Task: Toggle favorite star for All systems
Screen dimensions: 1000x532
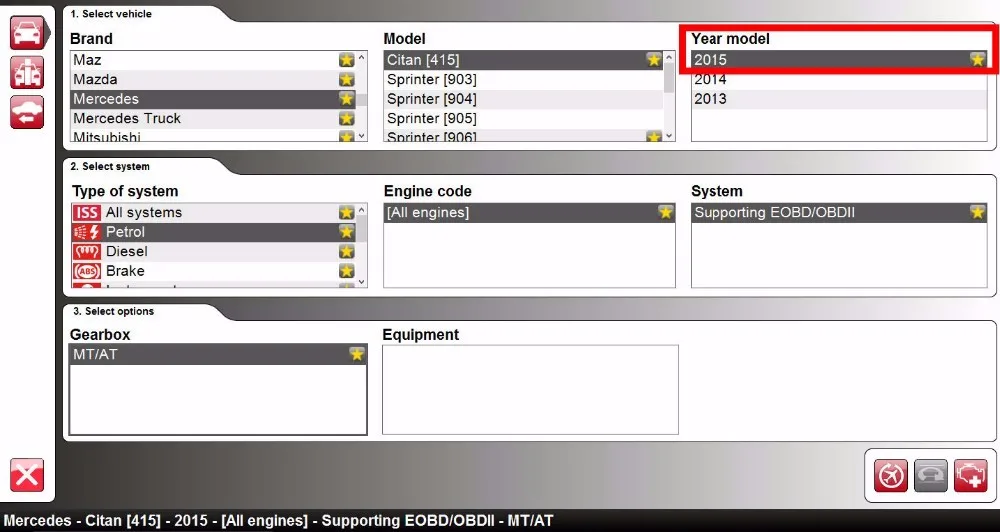Action: click(346, 212)
